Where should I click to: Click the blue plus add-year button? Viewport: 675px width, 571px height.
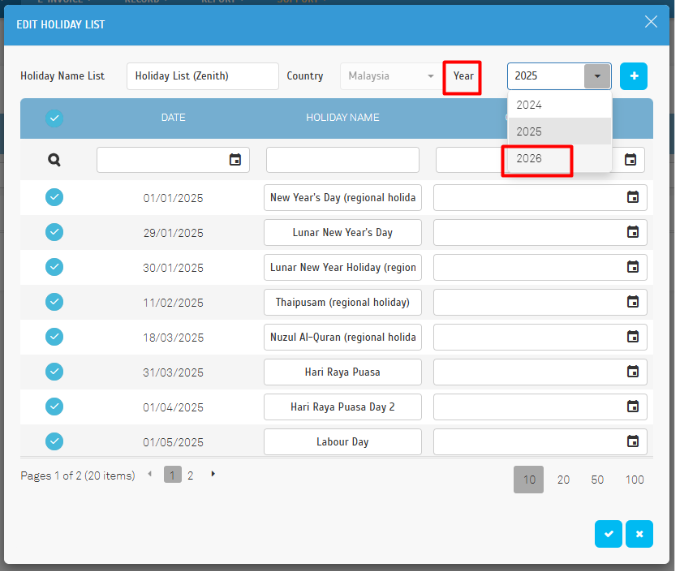[633, 76]
